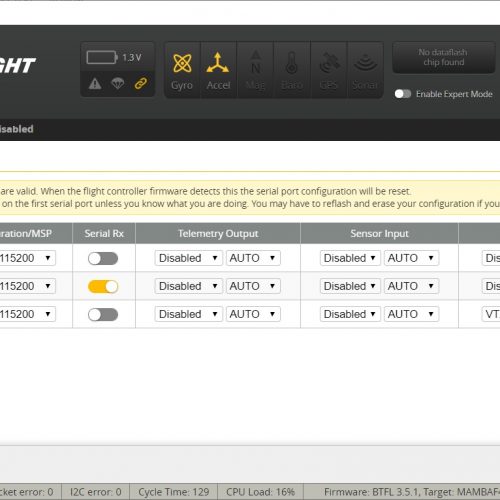This screenshot has height=500, width=500.
Task: Open second row Sensor Input Disabled dropdown
Action: click(350, 286)
